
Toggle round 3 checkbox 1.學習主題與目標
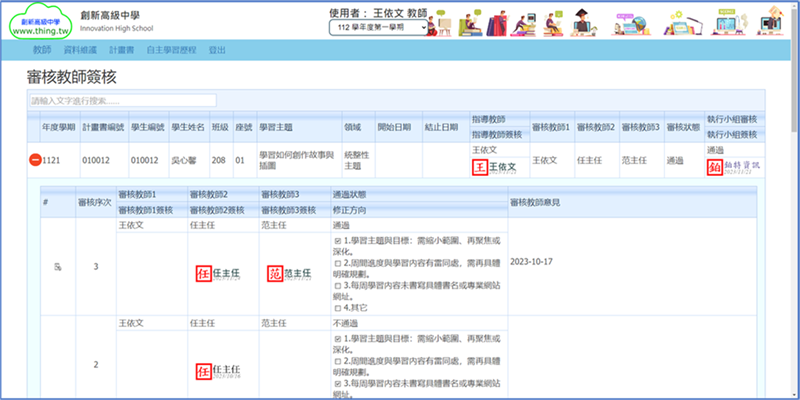[337, 241]
